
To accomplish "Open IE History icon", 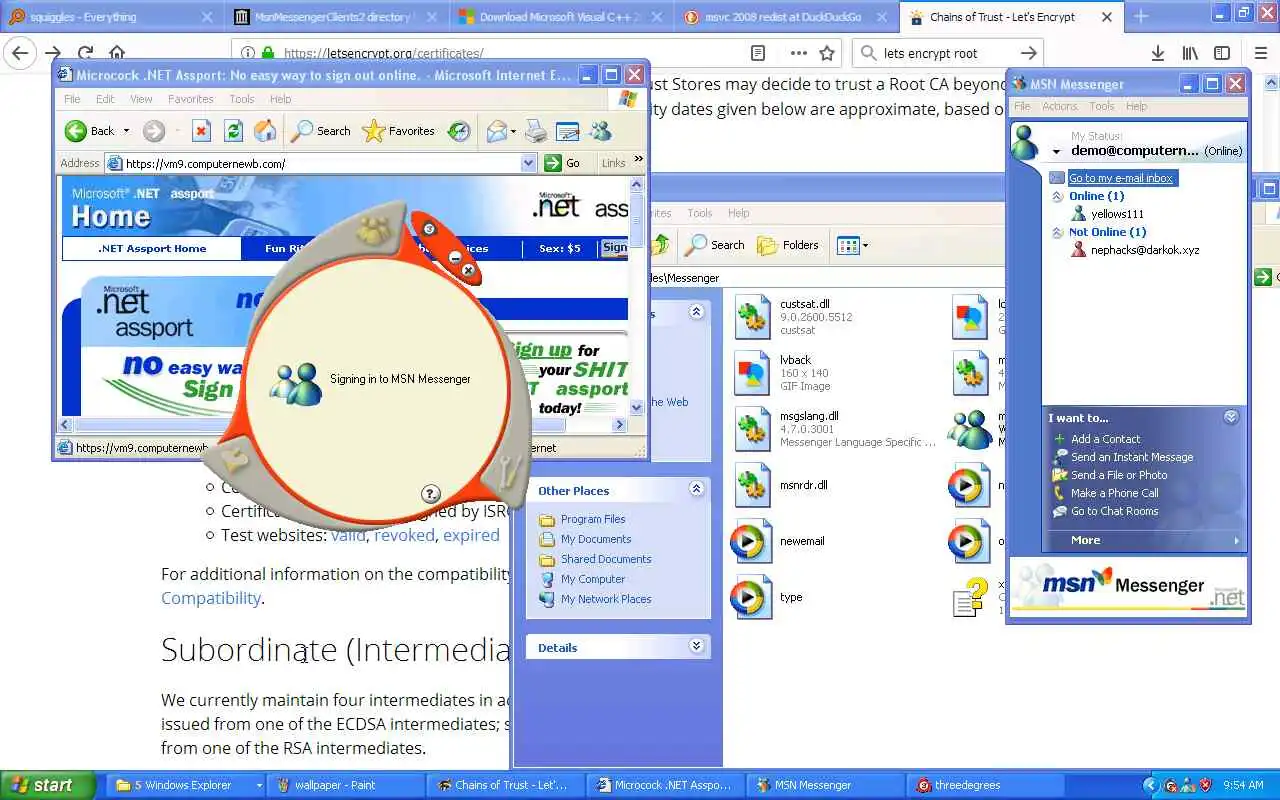I will point(458,131).
